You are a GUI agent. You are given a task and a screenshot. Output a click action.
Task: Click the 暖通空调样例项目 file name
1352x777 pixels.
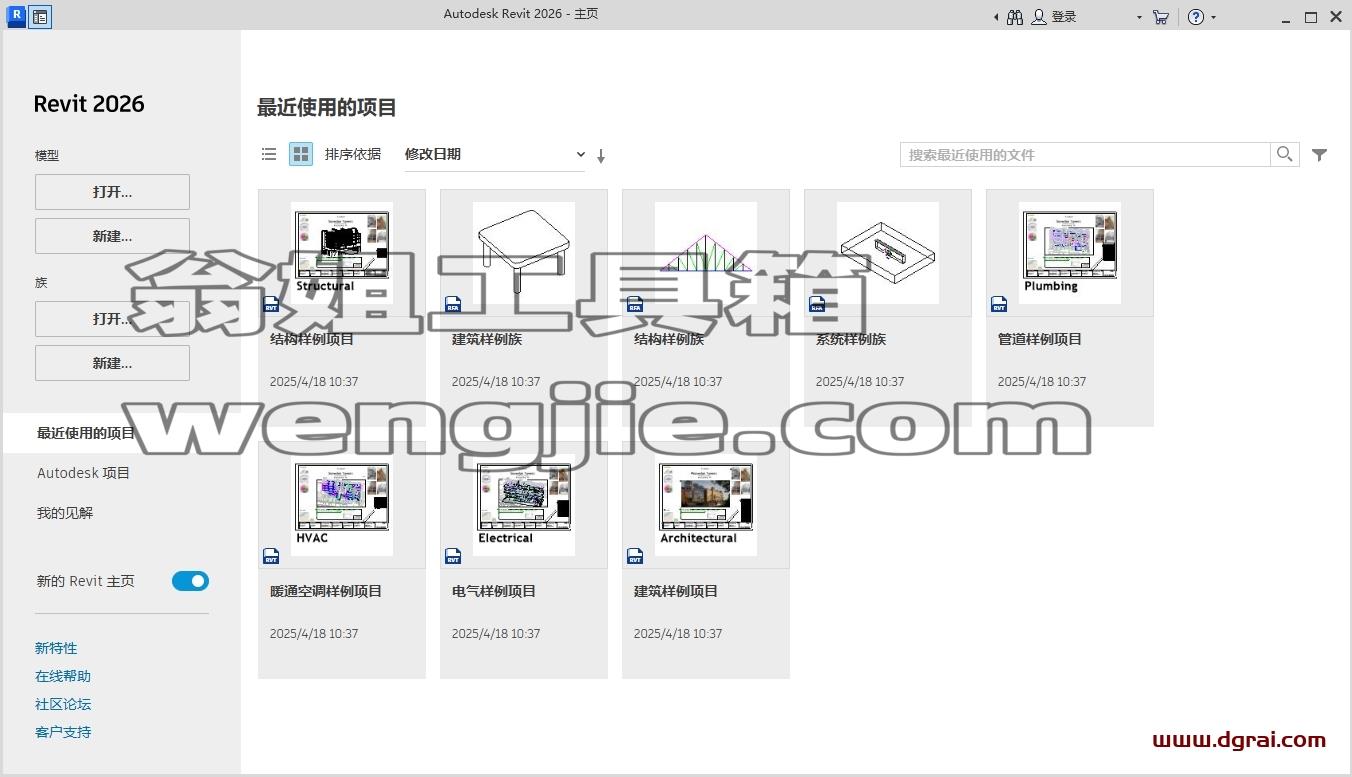pos(326,591)
